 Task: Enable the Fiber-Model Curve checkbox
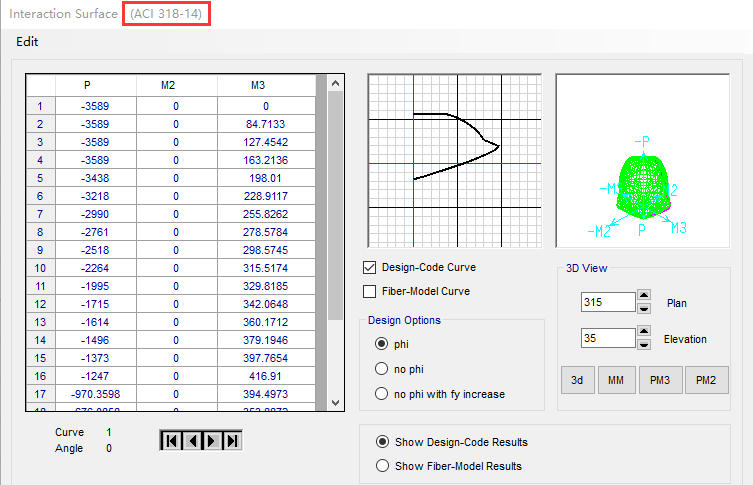pyautogui.click(x=370, y=291)
